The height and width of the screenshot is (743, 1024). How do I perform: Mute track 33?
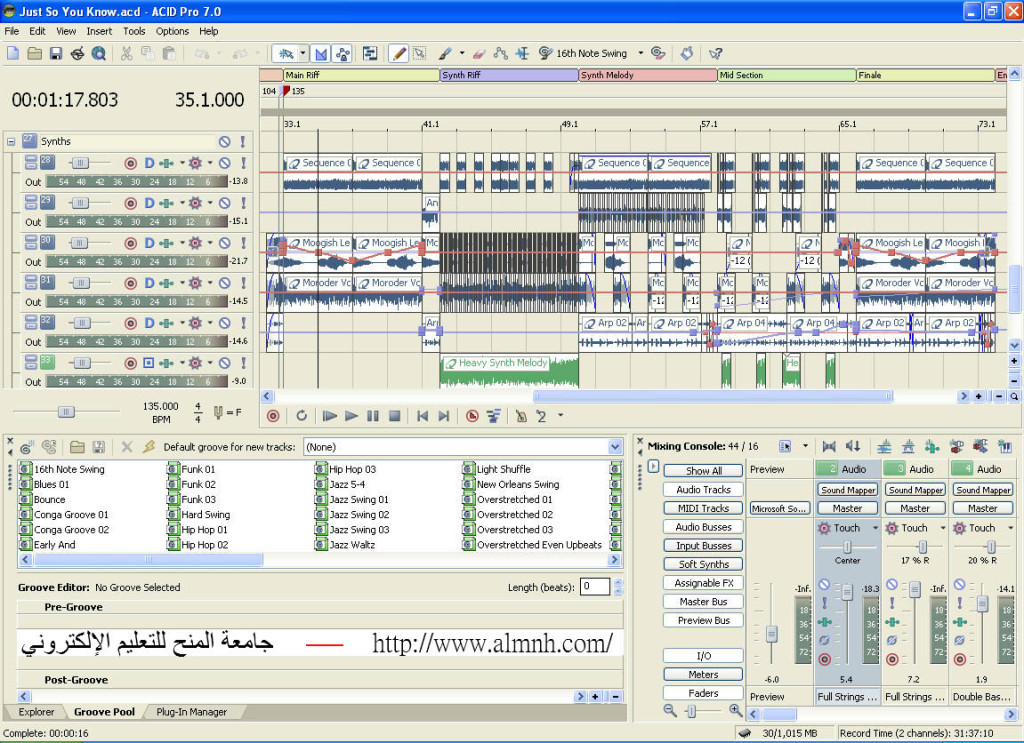[224, 362]
